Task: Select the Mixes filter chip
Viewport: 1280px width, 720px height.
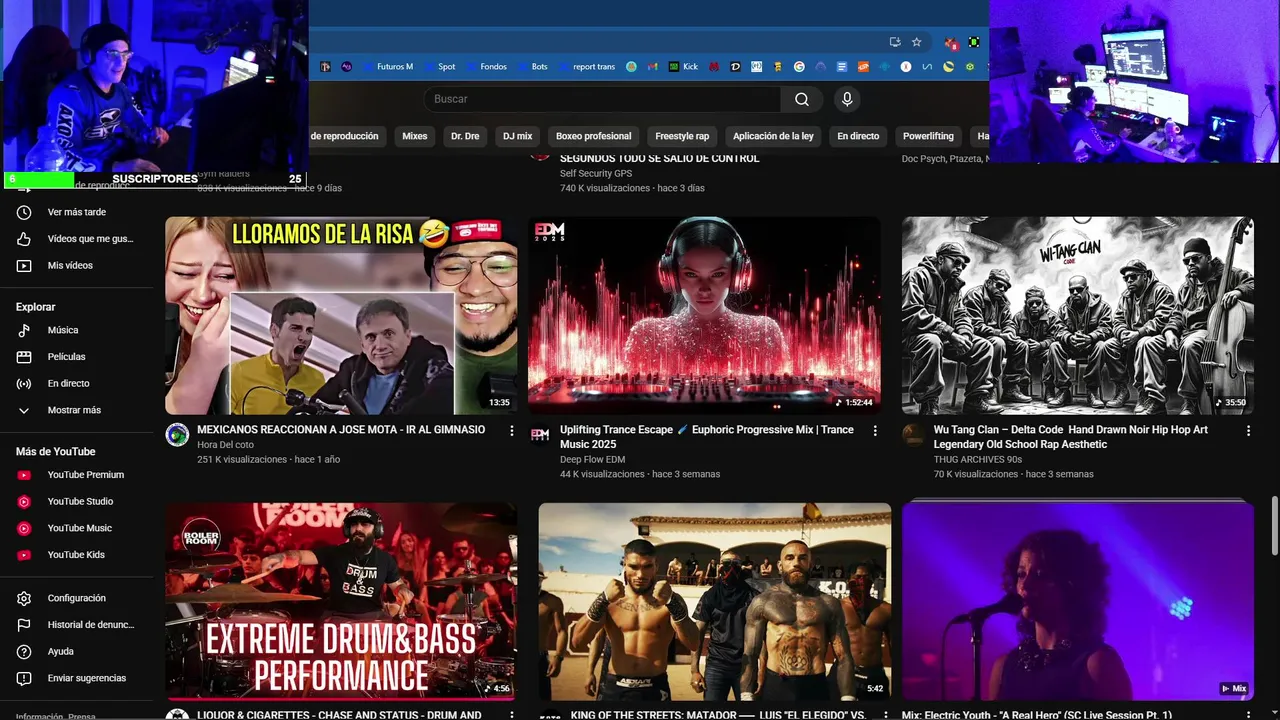Action: [414, 136]
